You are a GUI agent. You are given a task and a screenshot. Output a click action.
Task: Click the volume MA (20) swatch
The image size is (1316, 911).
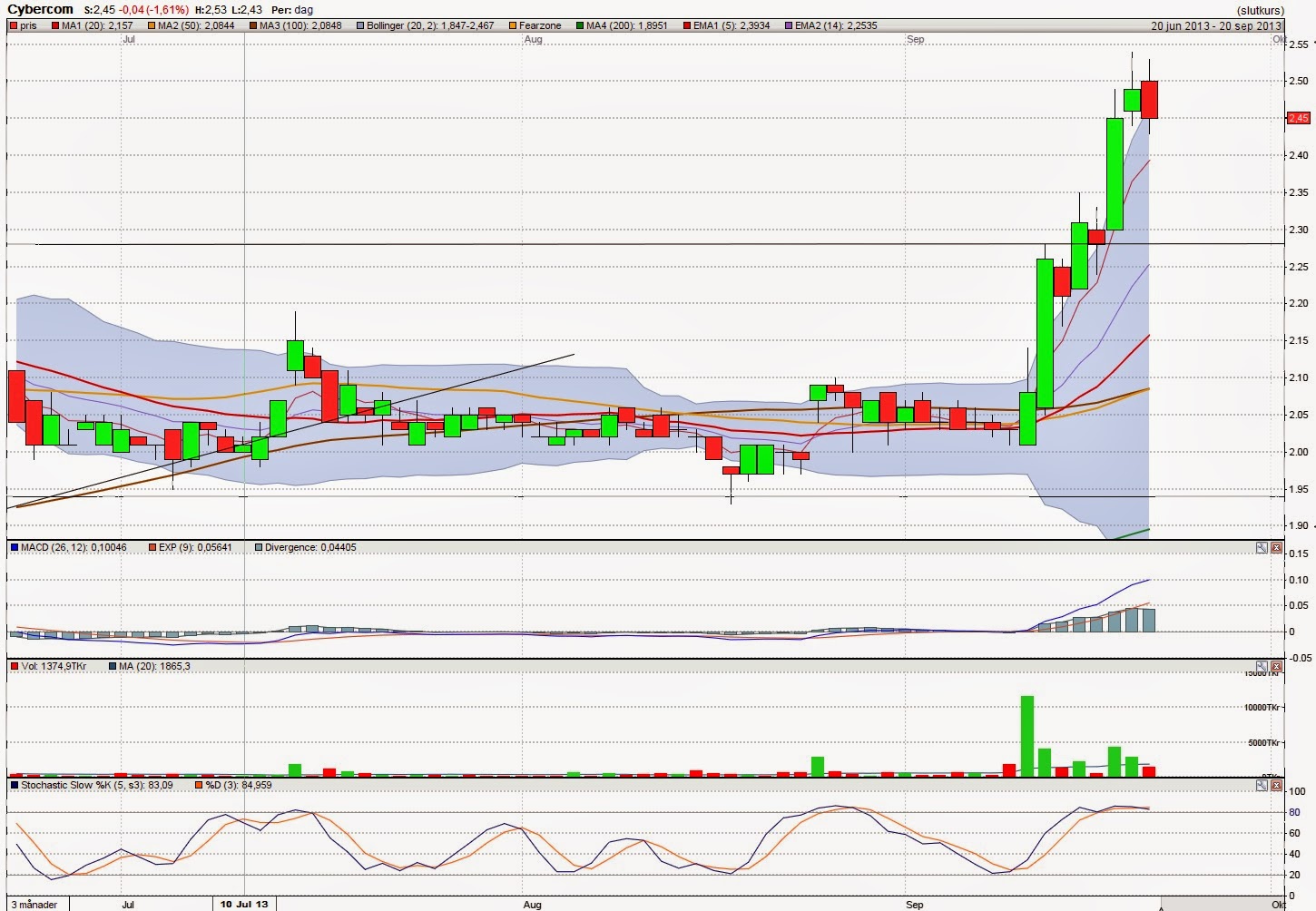pos(112,666)
